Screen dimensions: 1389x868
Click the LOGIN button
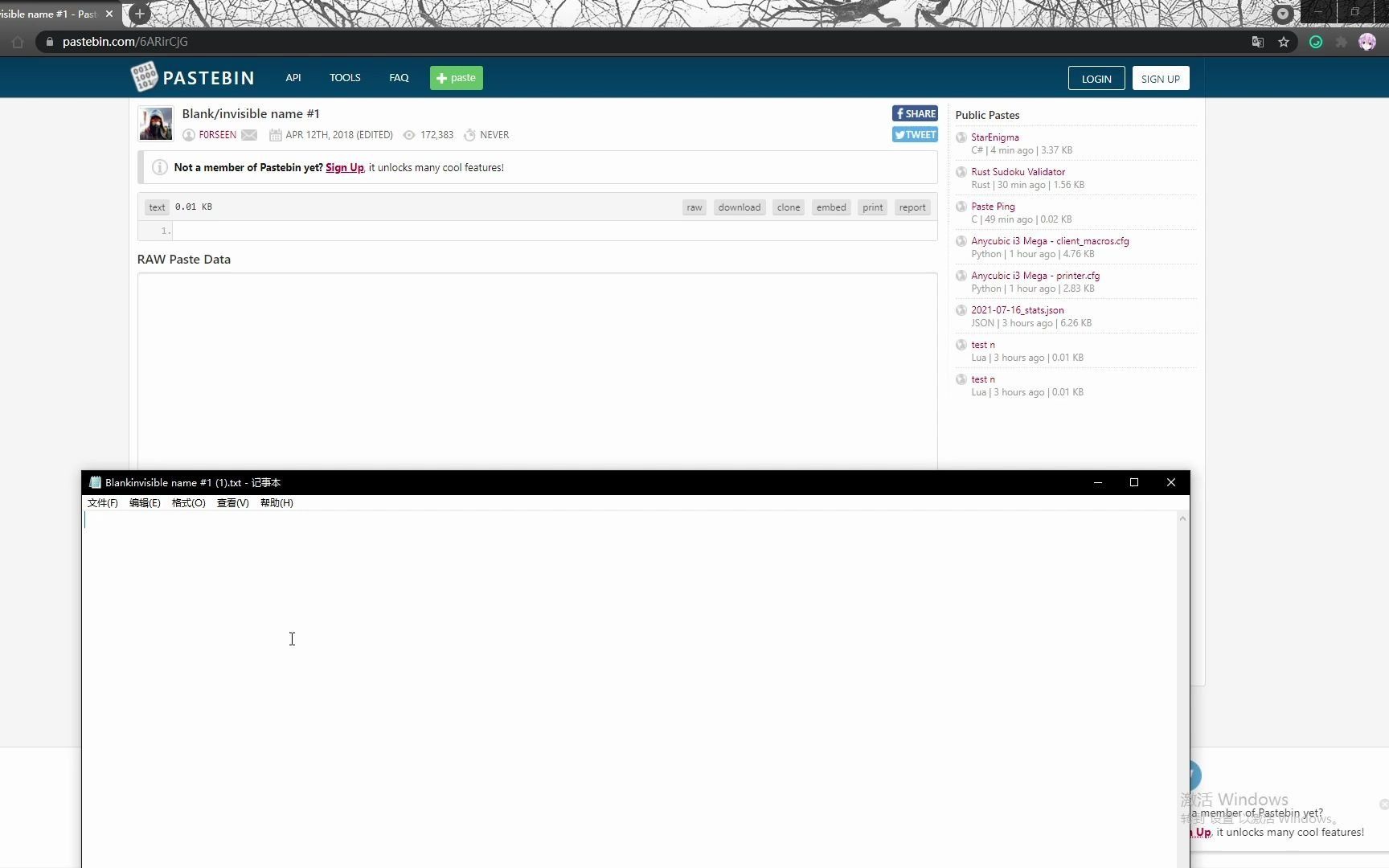tap(1096, 79)
